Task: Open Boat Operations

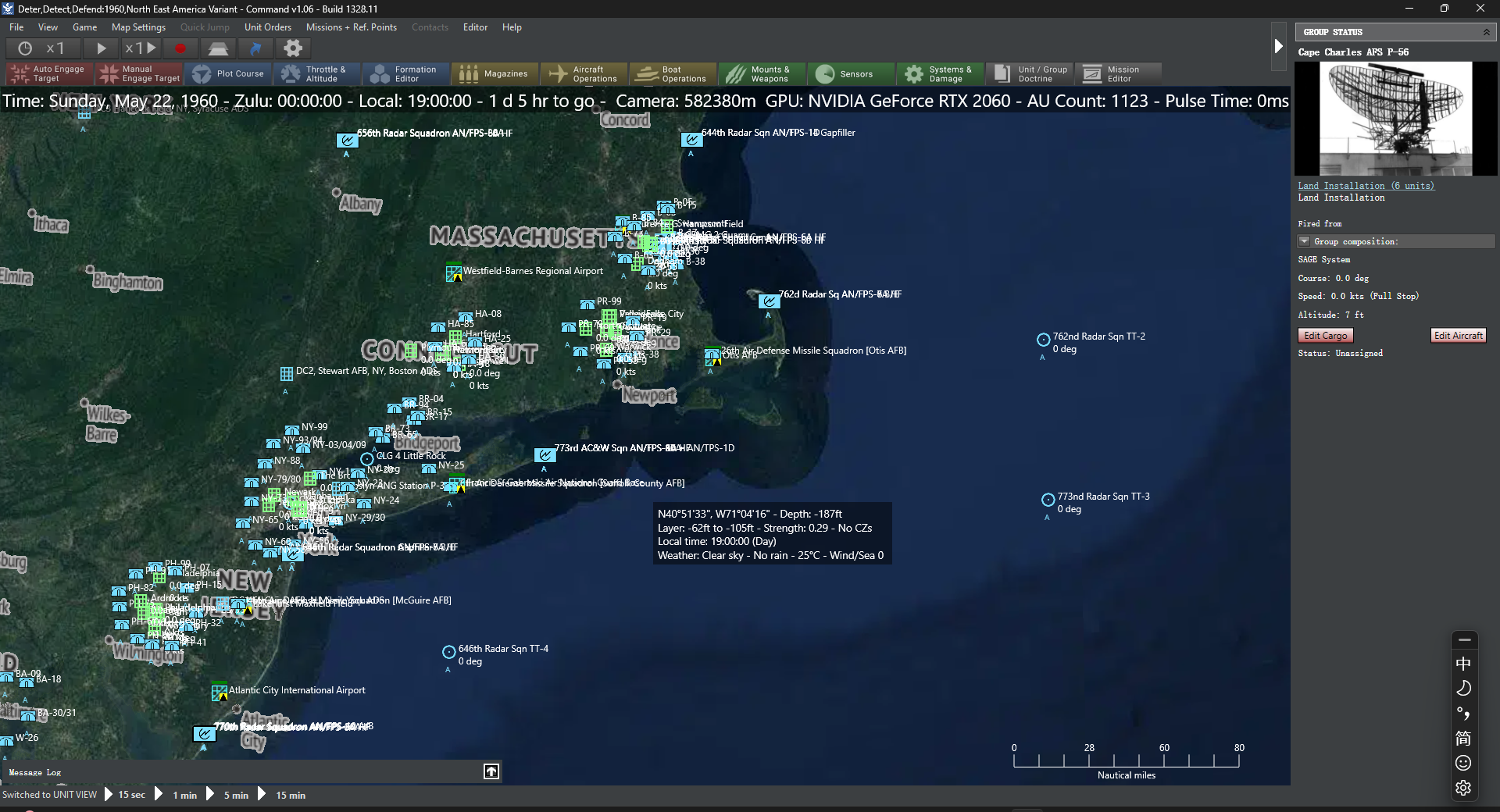Action: click(x=673, y=74)
